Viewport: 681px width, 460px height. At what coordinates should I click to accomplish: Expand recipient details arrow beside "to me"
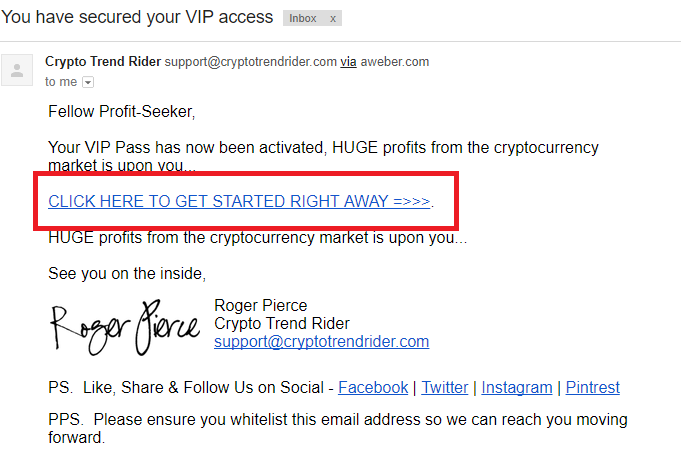click(88, 82)
